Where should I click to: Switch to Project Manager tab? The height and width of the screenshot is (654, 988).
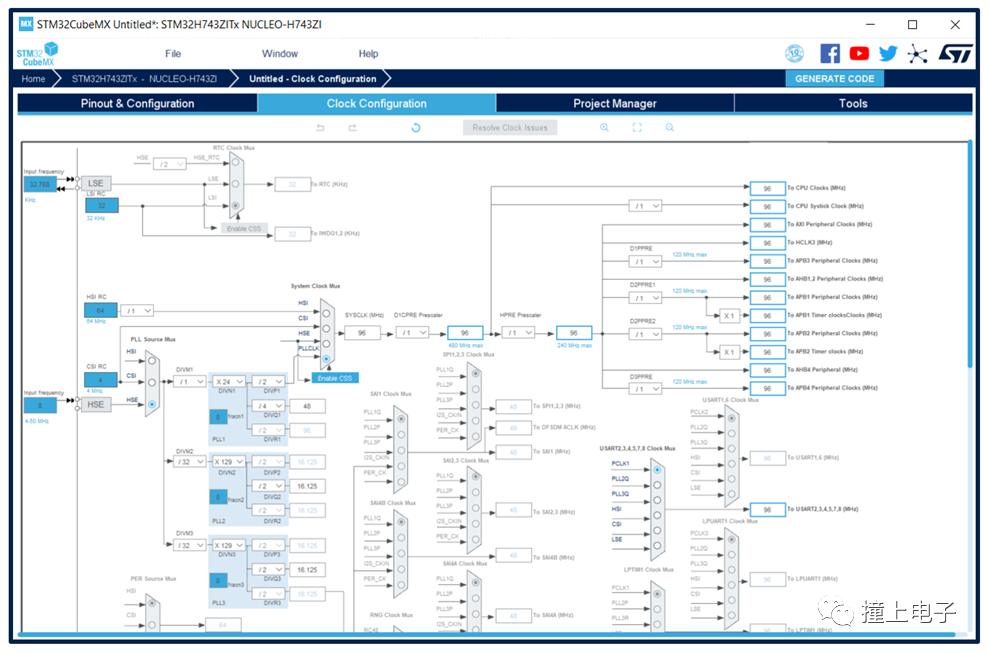(615, 103)
